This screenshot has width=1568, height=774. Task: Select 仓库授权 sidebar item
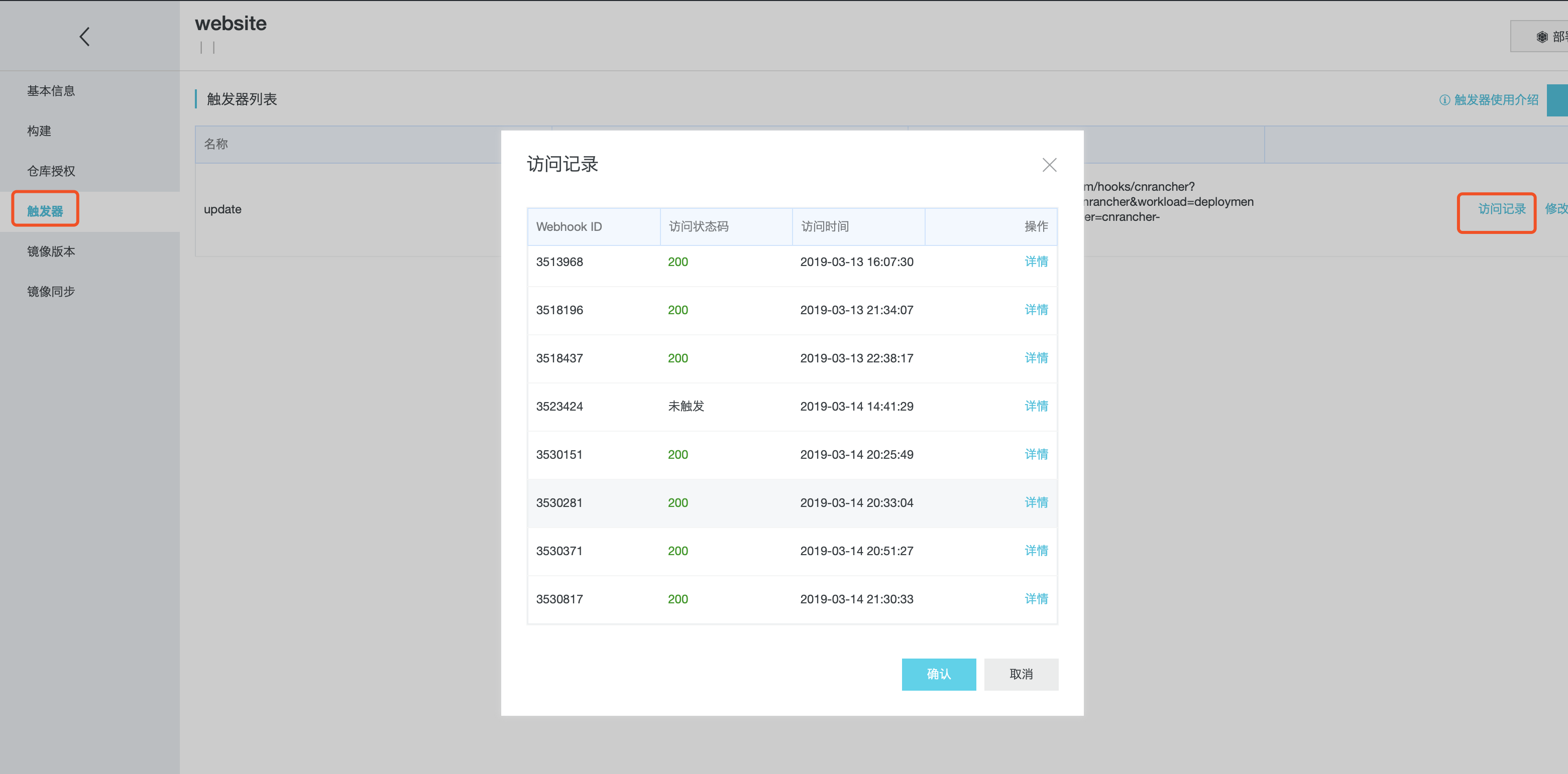(51, 171)
